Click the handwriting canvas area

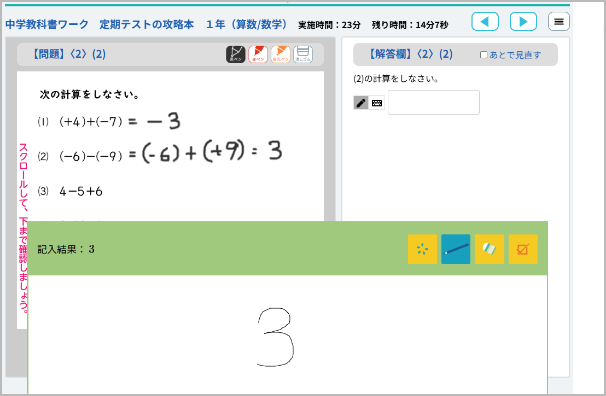click(x=288, y=335)
